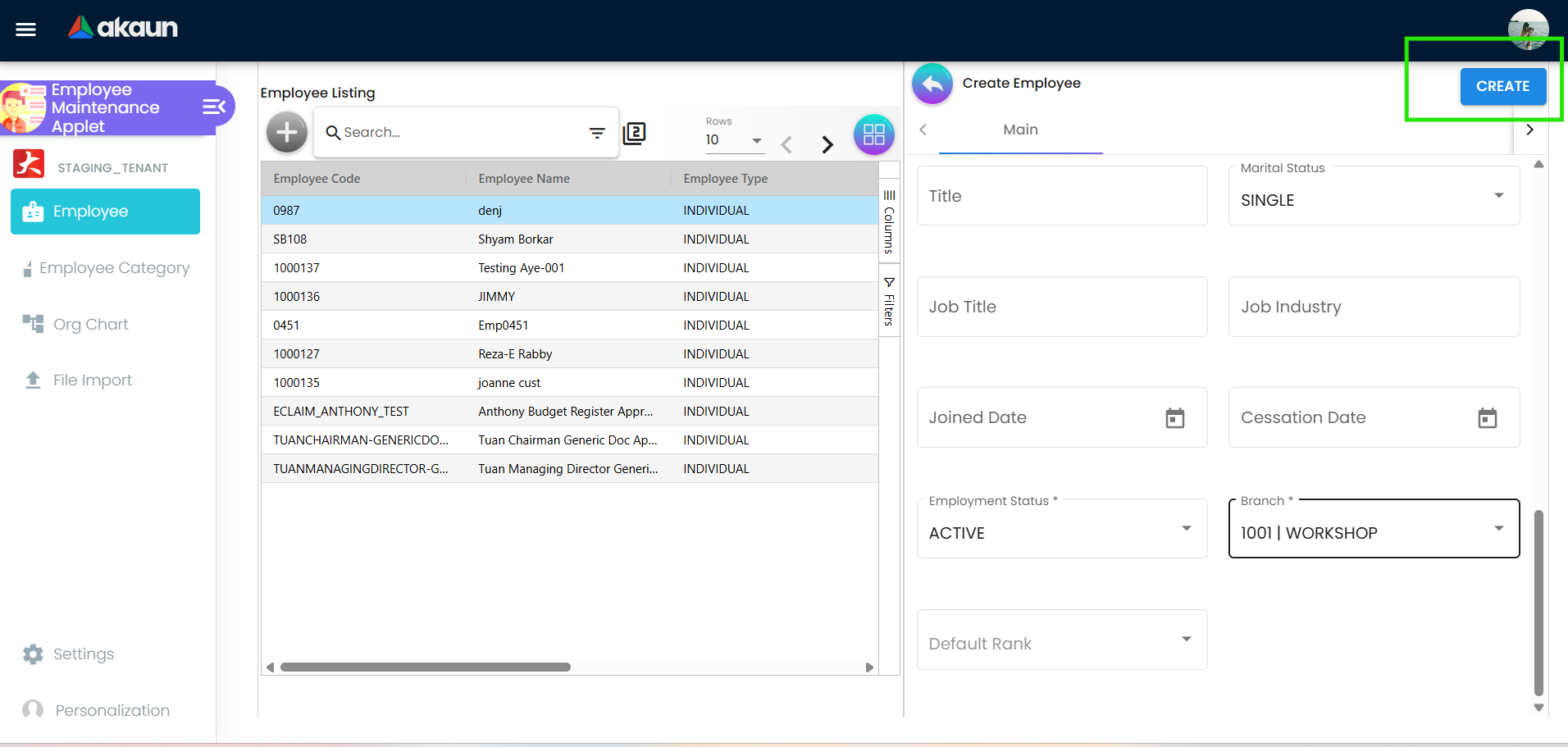Click the back arrow beside Create Employee
The height and width of the screenshot is (747, 1568).
pyautogui.click(x=932, y=84)
